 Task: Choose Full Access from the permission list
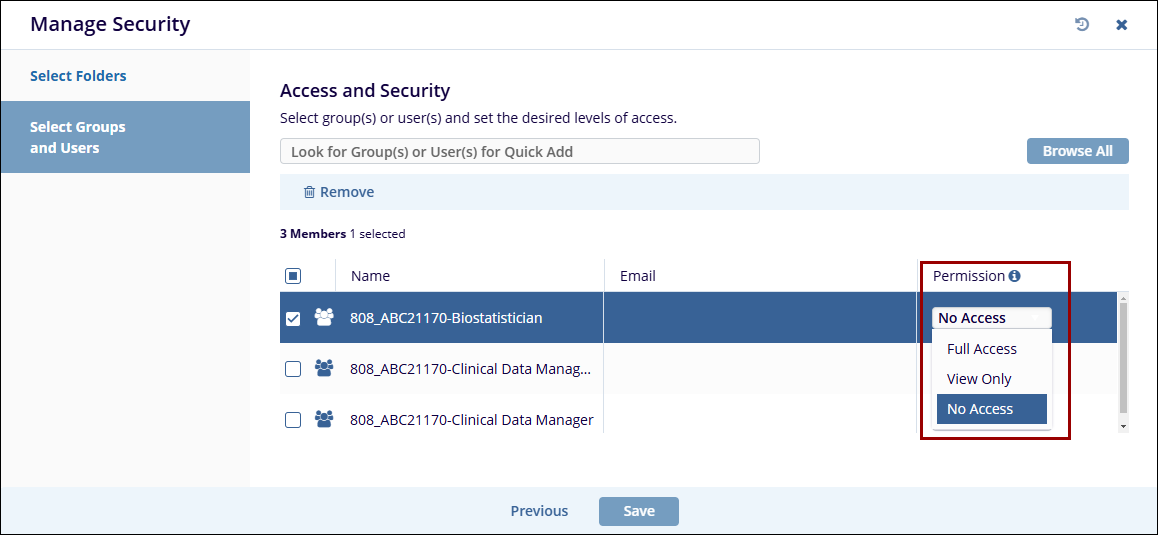[981, 349]
